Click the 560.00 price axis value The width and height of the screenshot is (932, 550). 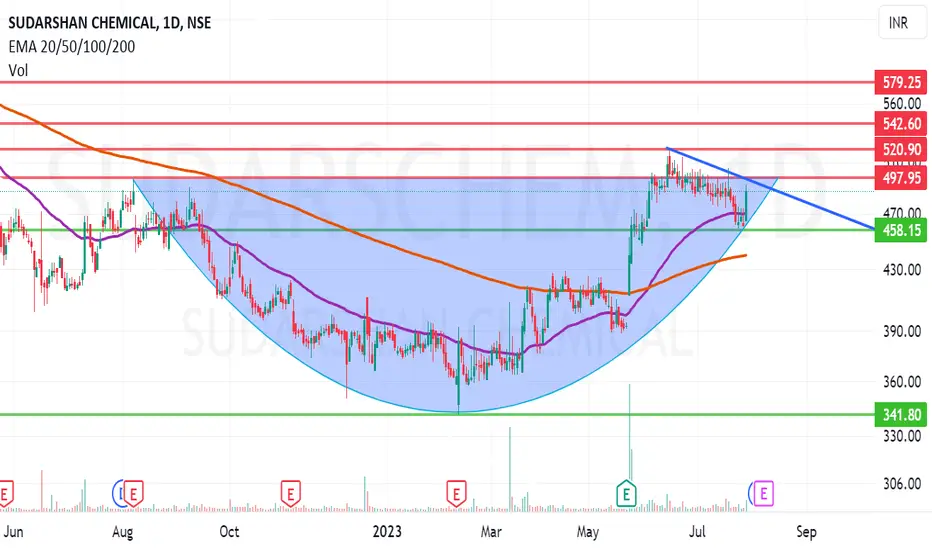[x=902, y=103]
